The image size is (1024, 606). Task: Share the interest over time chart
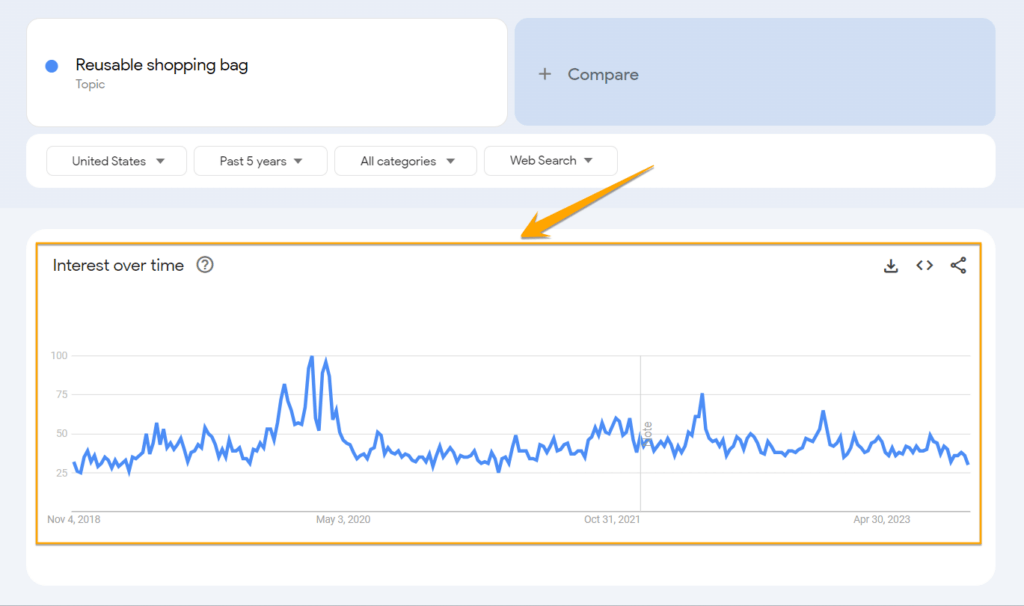(958, 265)
